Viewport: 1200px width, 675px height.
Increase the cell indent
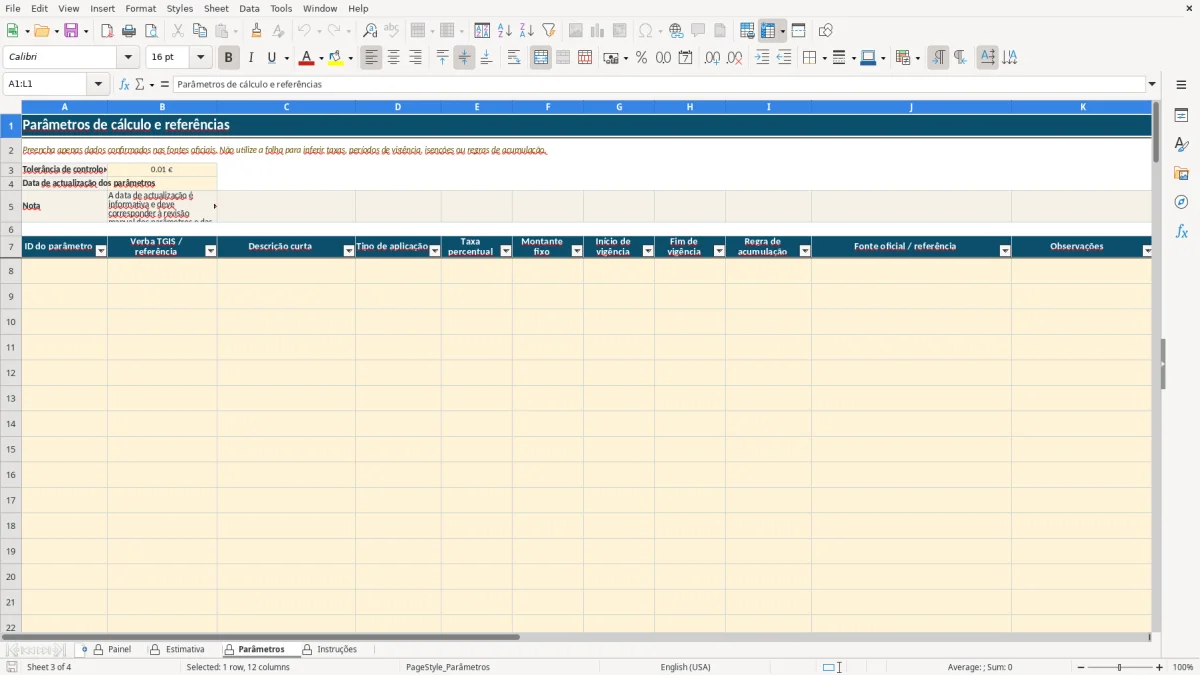pos(762,58)
